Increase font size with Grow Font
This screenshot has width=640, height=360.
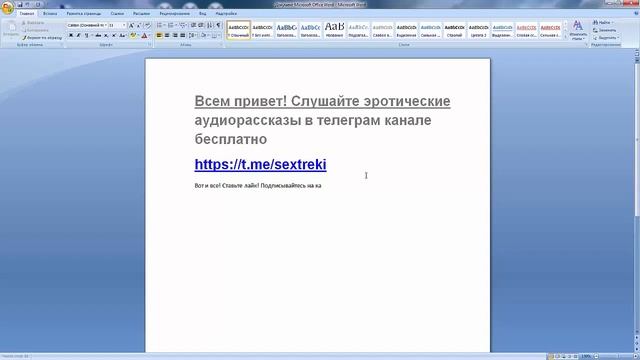[x=131, y=25]
